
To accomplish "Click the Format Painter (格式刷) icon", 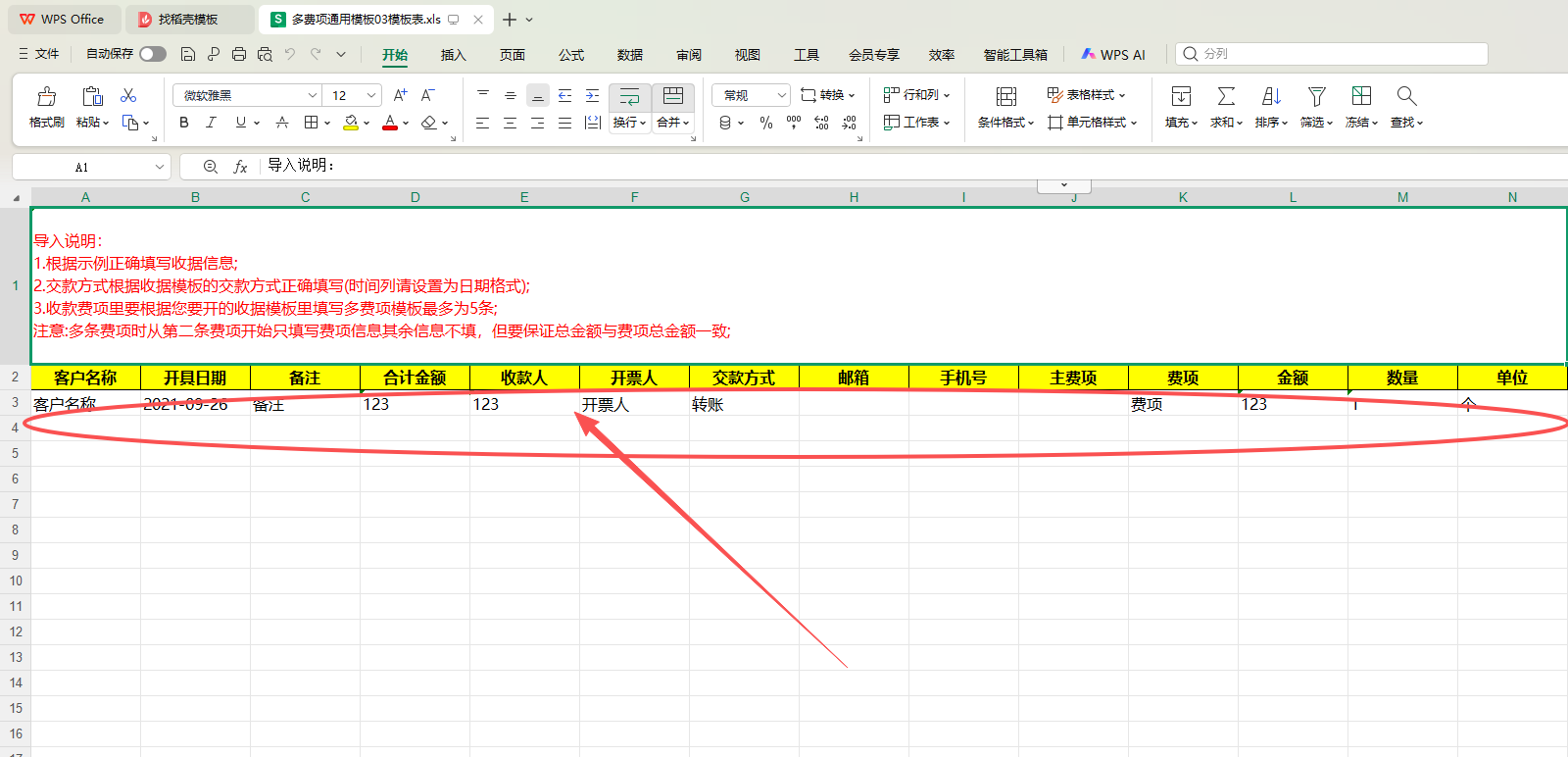I will point(46,97).
